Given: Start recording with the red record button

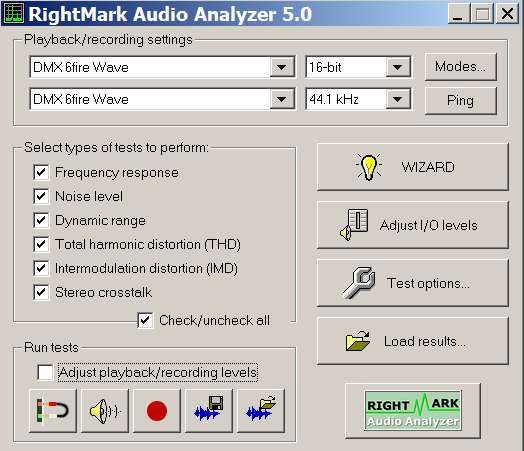Looking at the screenshot, I should [157, 411].
